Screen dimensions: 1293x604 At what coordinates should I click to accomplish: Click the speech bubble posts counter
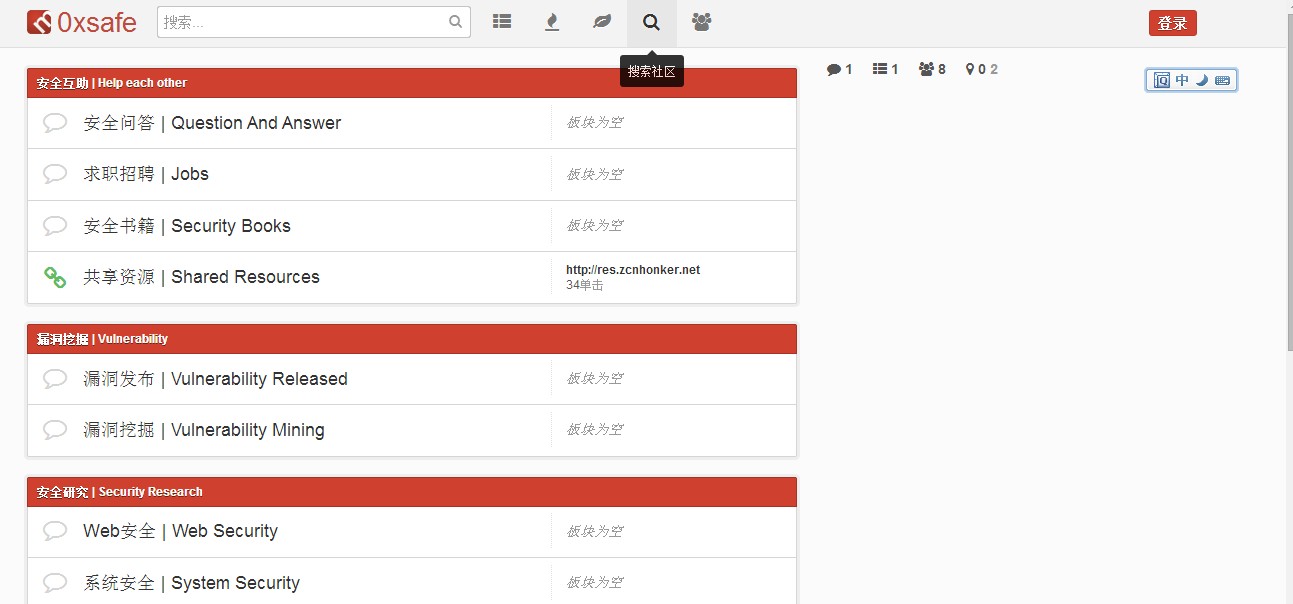(x=839, y=69)
